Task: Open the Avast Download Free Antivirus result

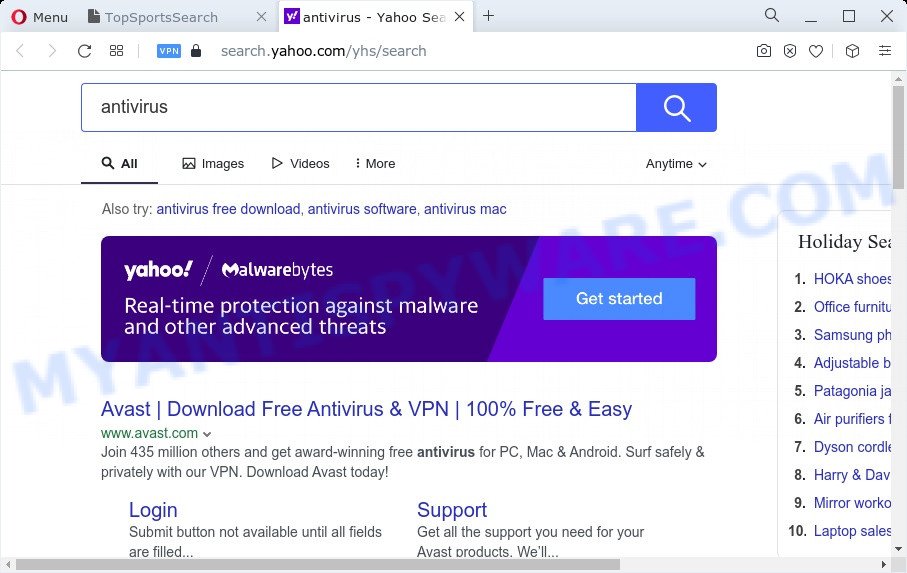Action: 366,409
